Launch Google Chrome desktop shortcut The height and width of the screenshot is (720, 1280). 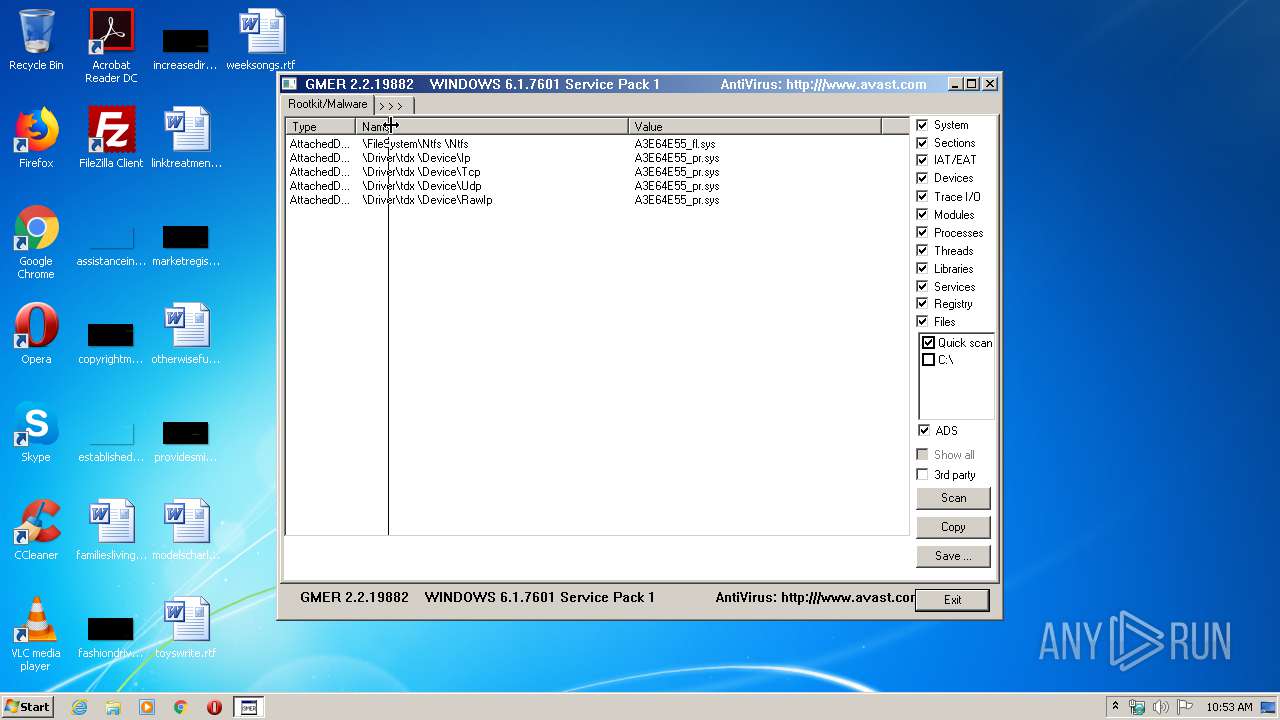pos(36,242)
